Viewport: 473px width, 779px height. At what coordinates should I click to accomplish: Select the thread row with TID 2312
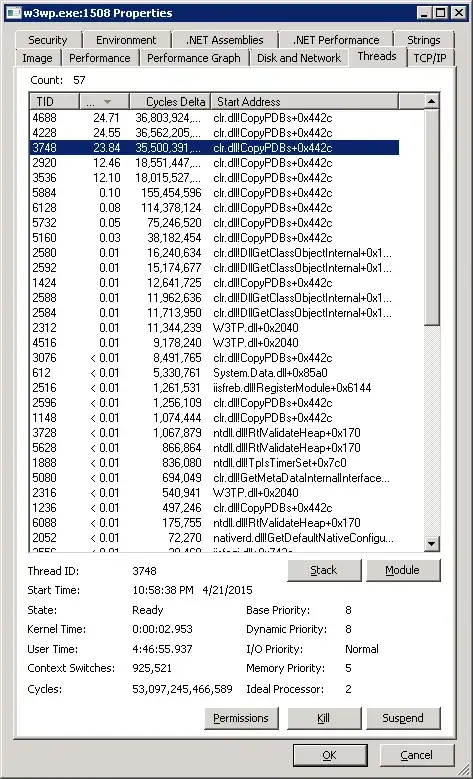[x=214, y=328]
